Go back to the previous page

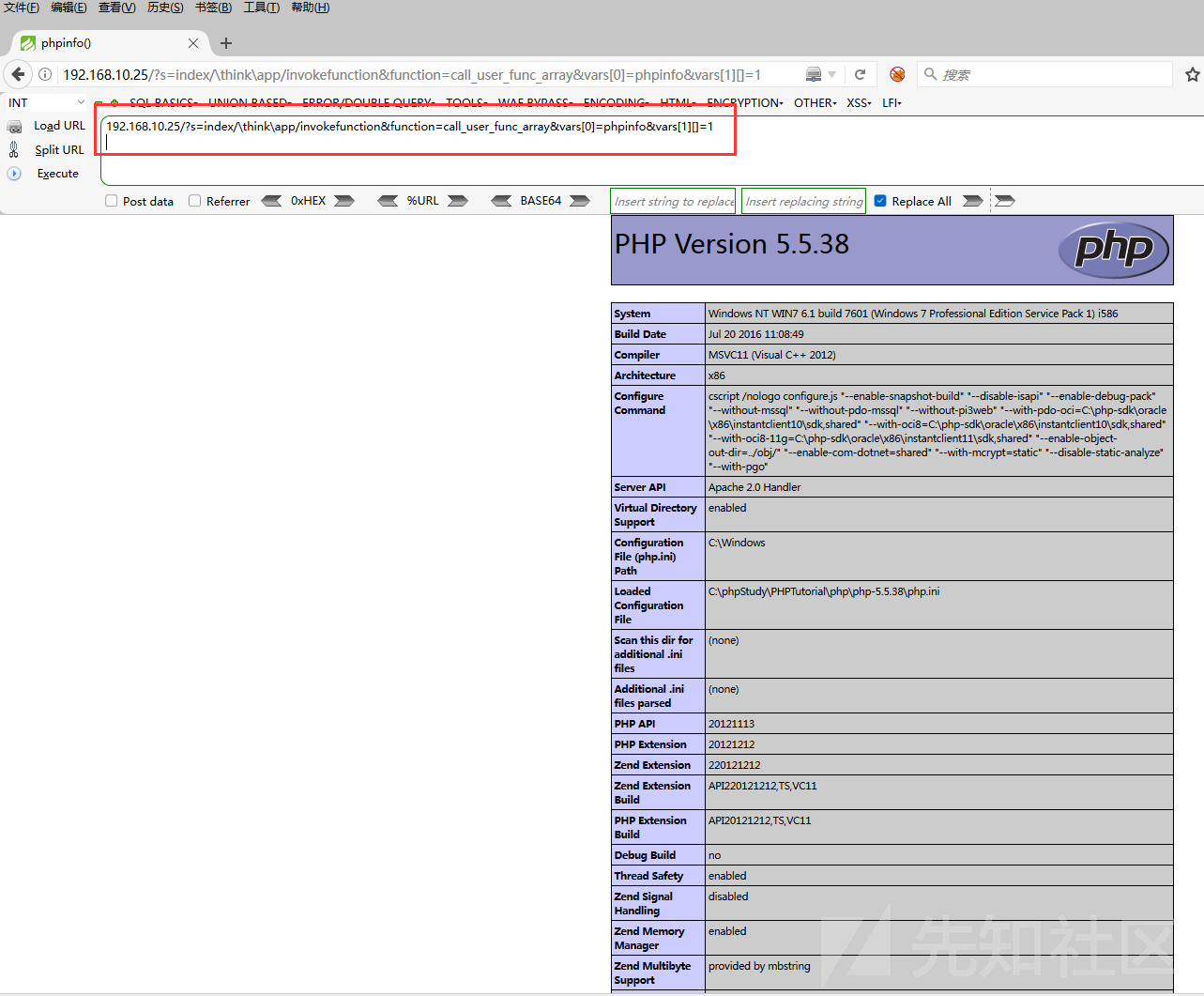pyautogui.click(x=18, y=74)
